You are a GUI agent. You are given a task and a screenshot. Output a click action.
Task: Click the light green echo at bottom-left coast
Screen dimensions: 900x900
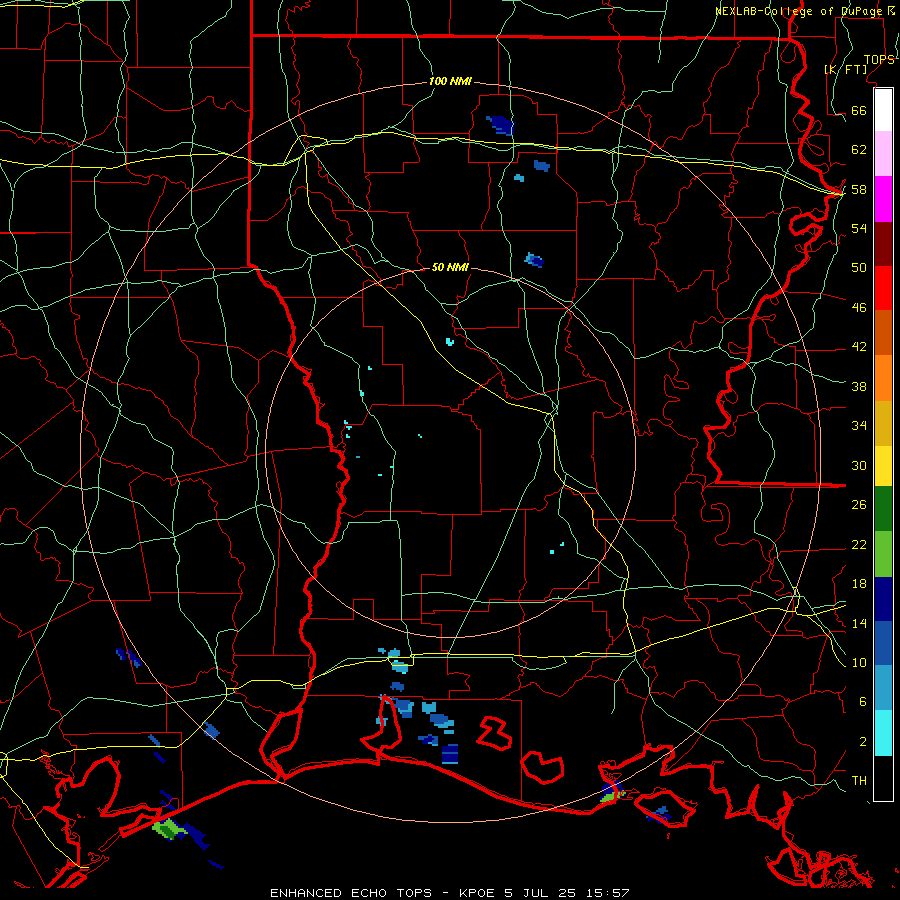(169, 828)
